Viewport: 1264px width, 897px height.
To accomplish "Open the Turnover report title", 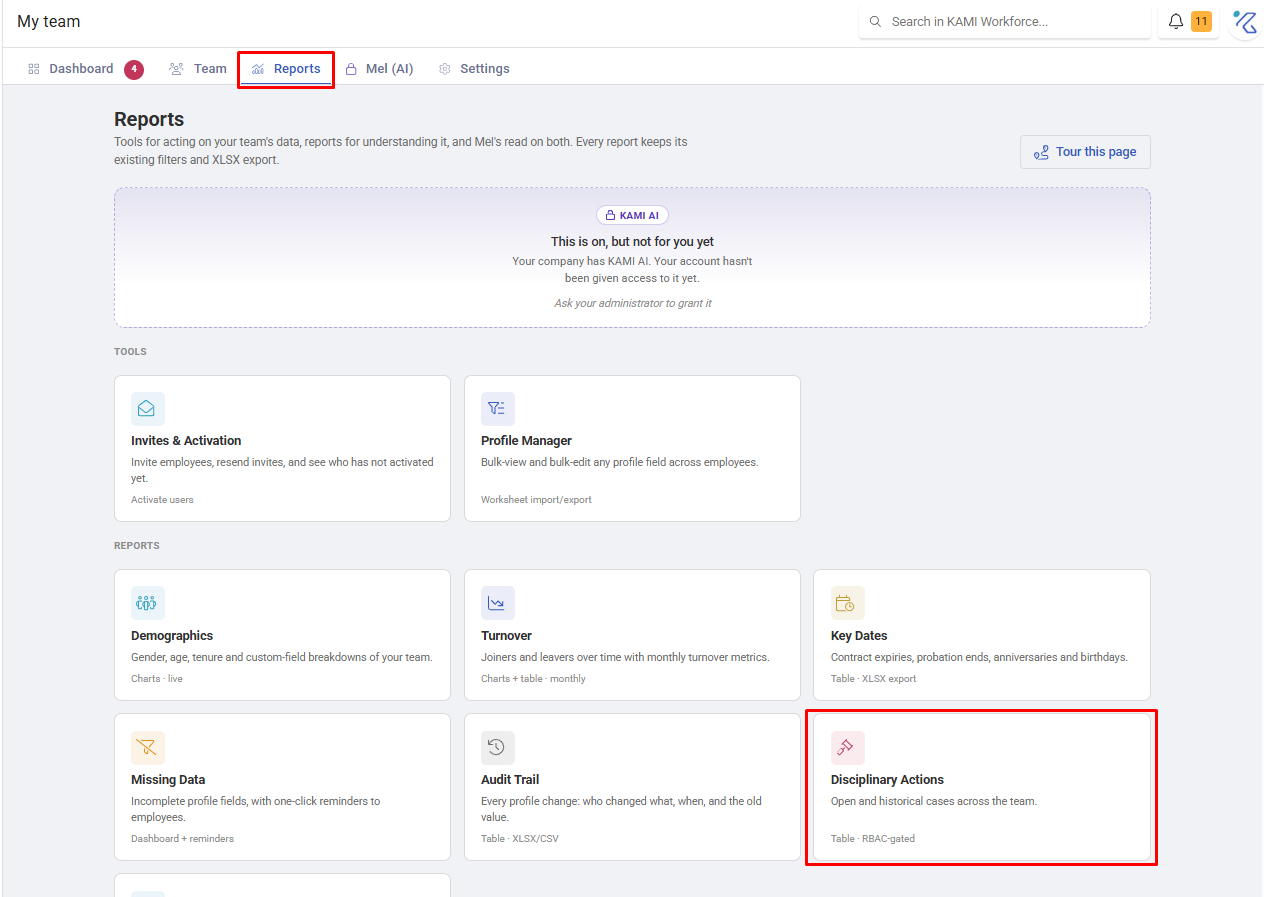I will point(506,635).
